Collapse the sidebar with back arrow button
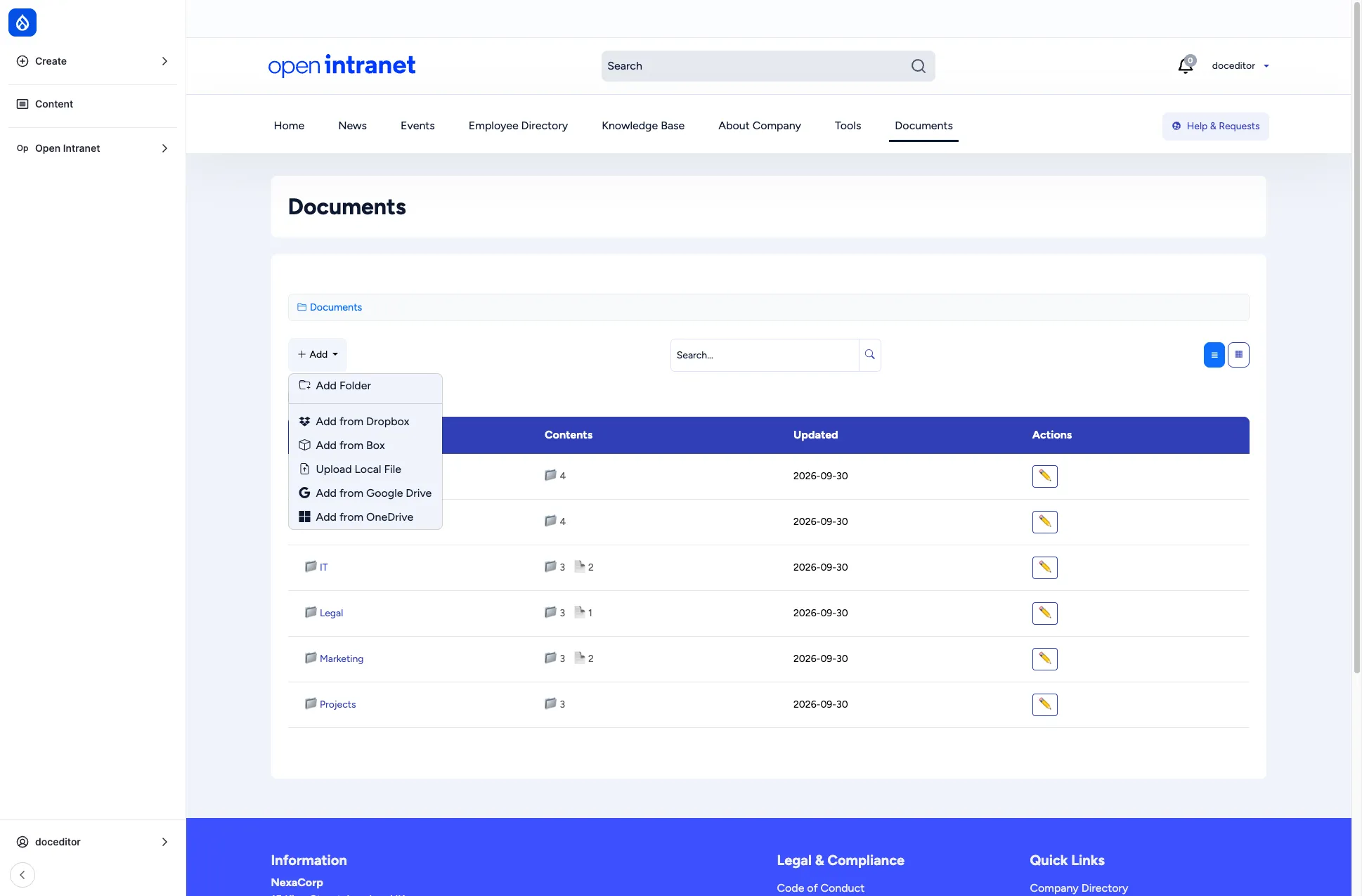The height and width of the screenshot is (896, 1362). 22,875
